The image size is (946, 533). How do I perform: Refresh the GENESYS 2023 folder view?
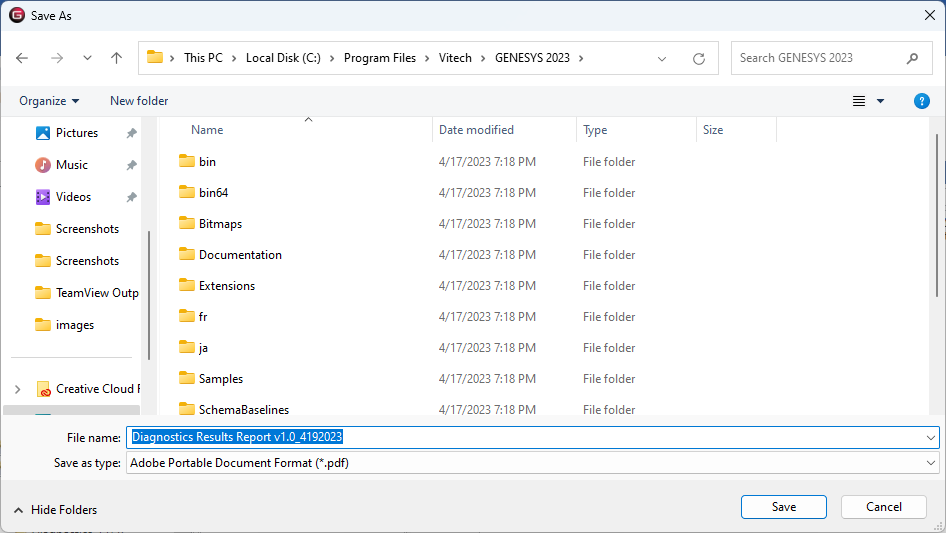click(699, 58)
